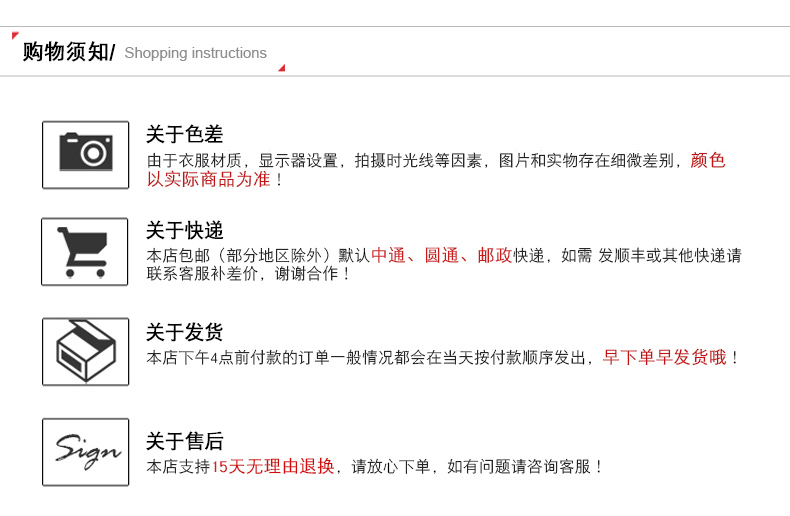Click the red 15天无理由退换 text
The height and width of the screenshot is (516, 790).
(272, 466)
